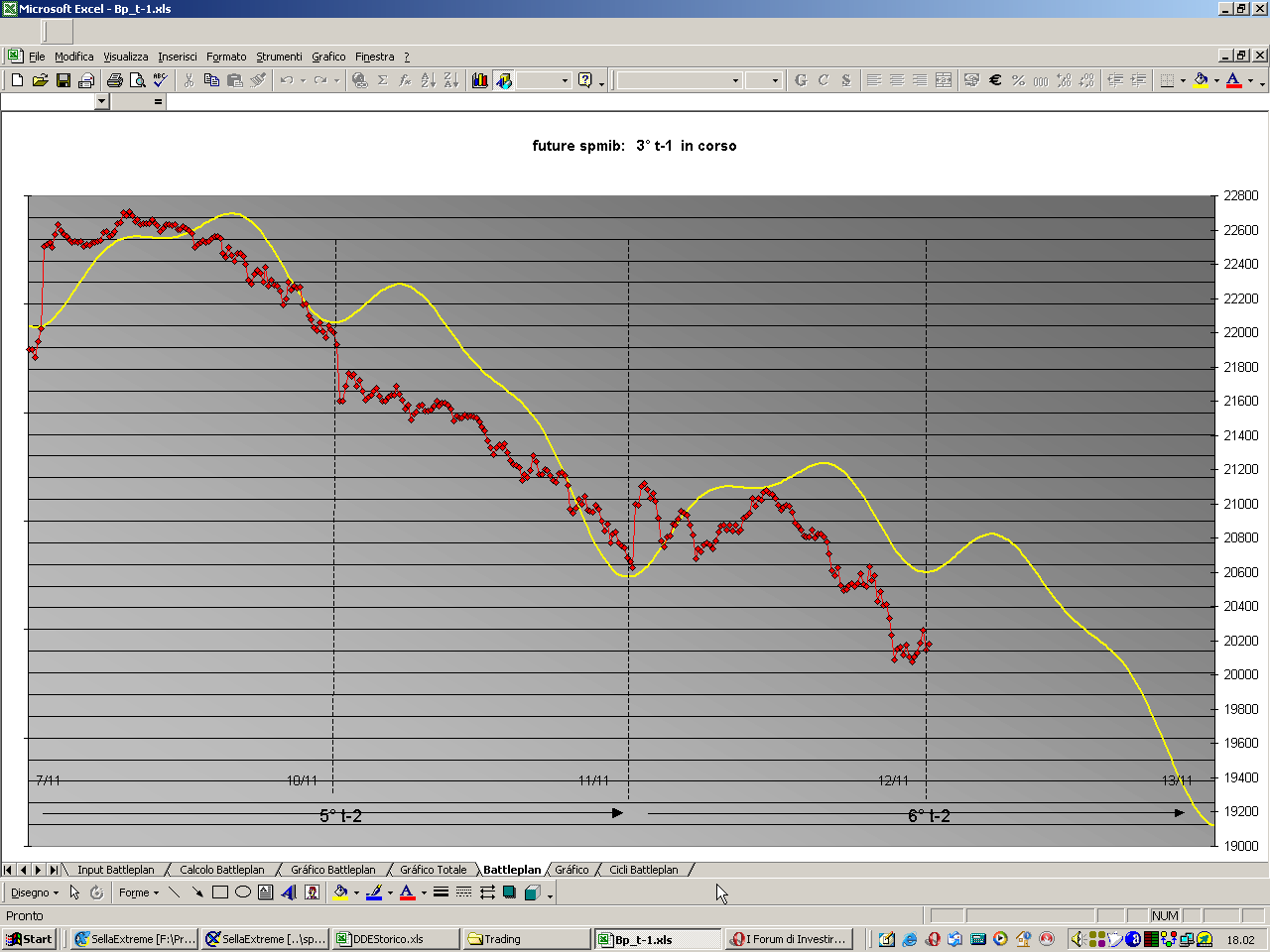Merge and center cells icon

(944, 80)
